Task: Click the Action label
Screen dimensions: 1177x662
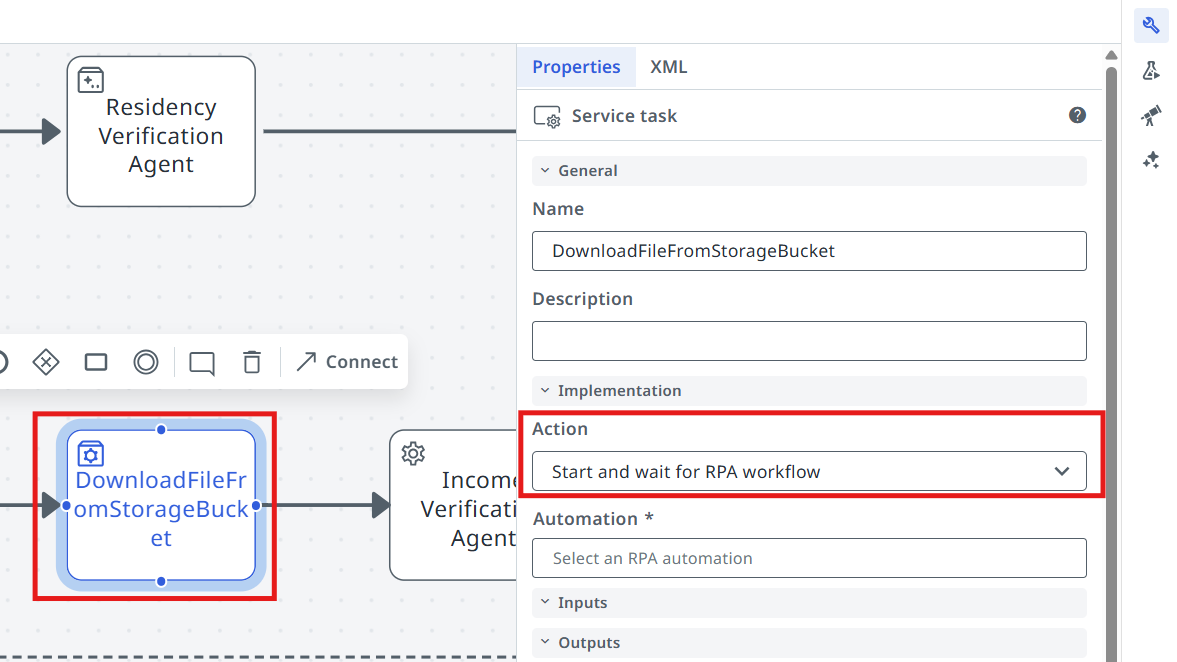Action: point(560,429)
